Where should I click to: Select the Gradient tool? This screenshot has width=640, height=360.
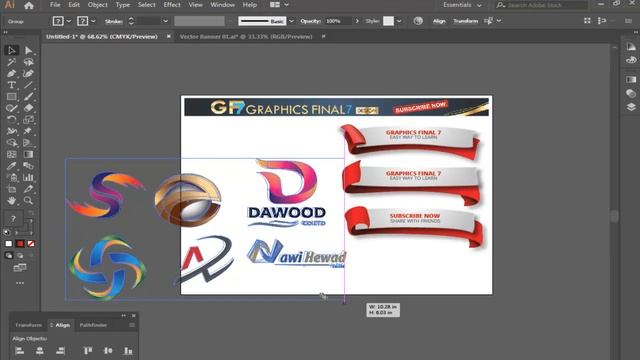tap(28, 154)
